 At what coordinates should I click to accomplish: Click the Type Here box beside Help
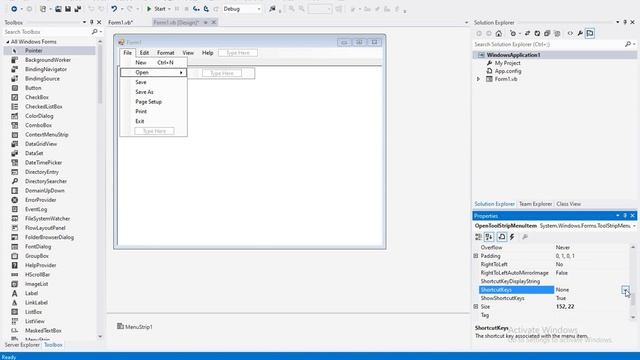[238, 53]
